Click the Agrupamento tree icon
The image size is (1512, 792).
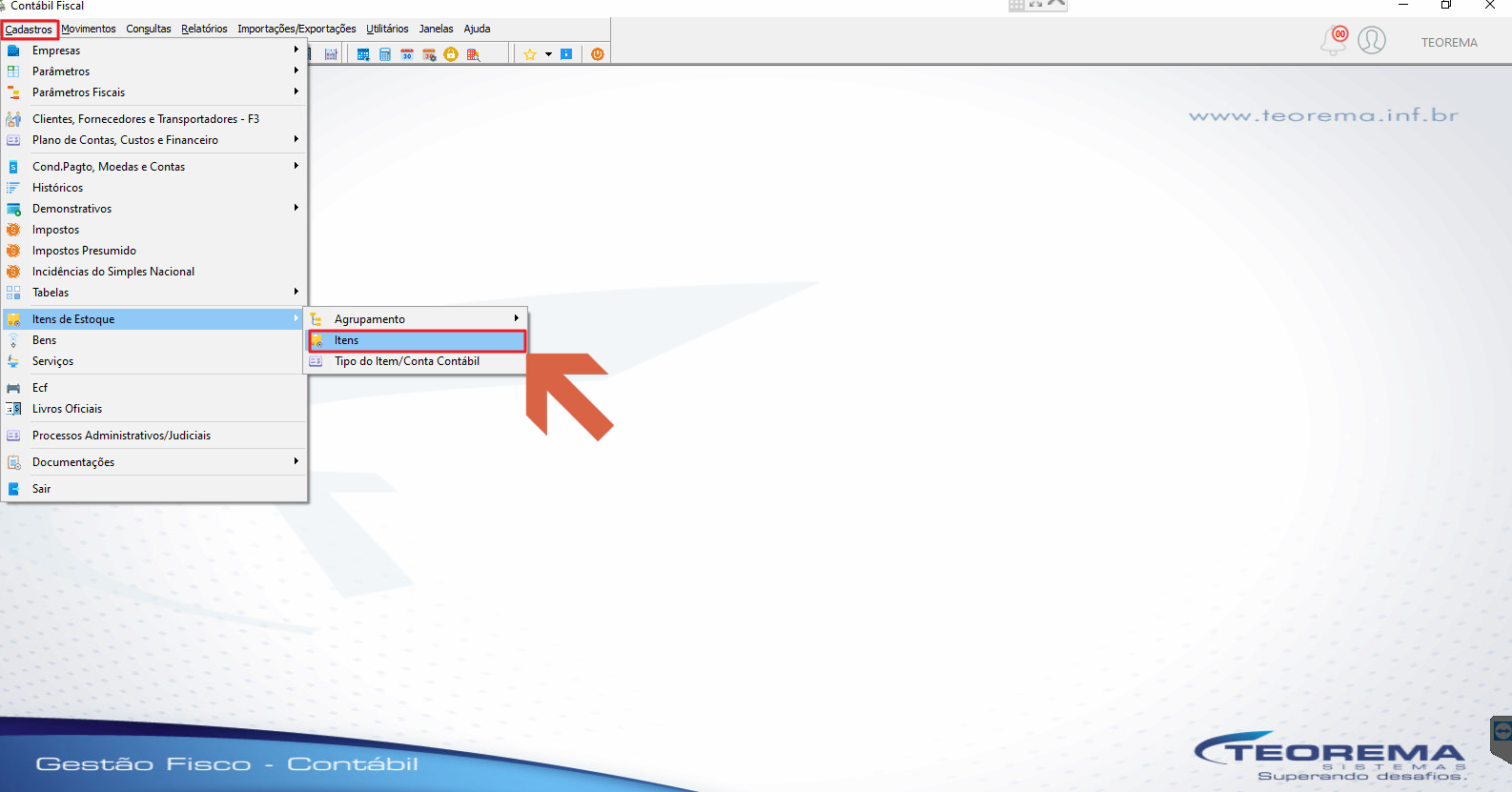point(317,319)
